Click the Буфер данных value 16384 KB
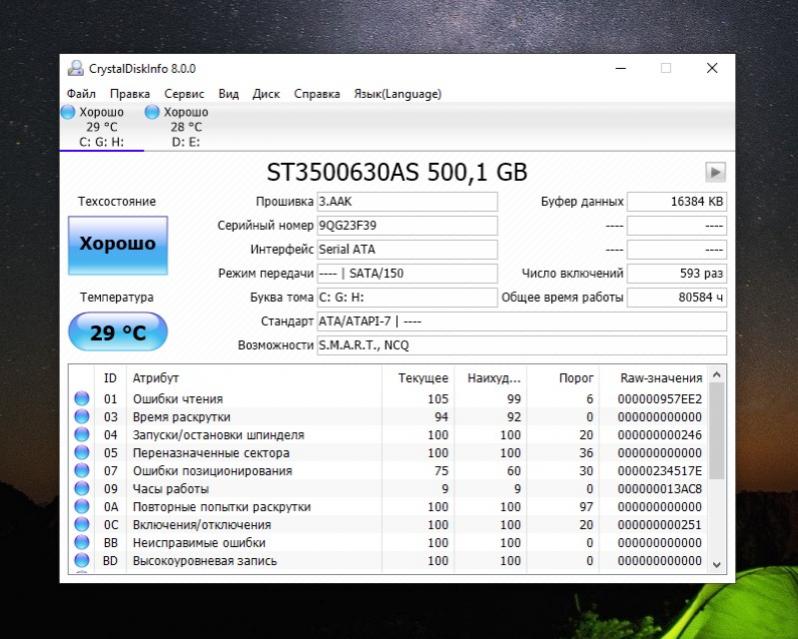 click(676, 201)
